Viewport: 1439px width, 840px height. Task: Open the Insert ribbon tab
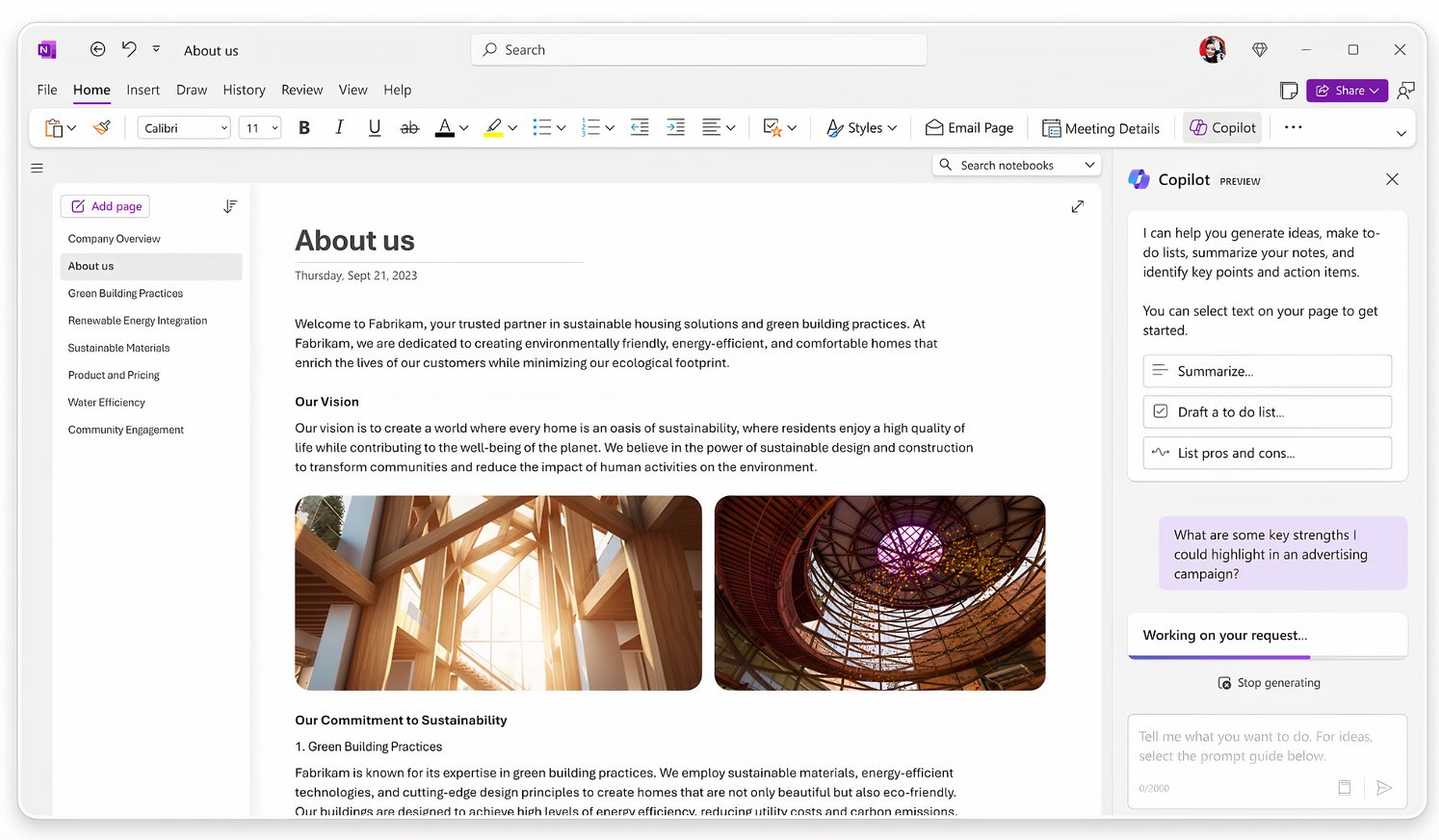[x=143, y=89]
